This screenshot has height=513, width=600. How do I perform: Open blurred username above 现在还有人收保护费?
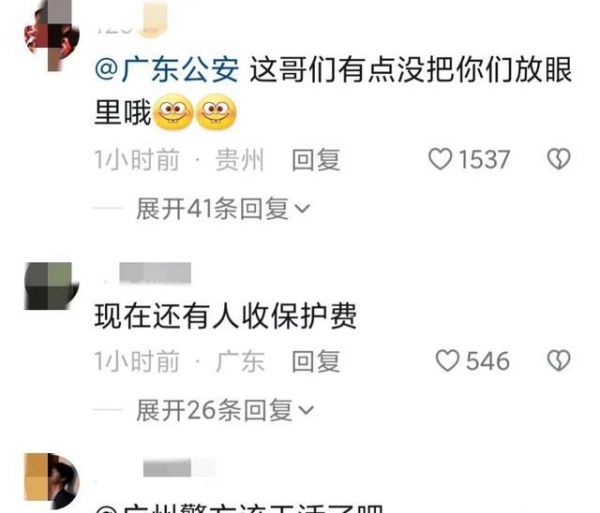coord(155,273)
